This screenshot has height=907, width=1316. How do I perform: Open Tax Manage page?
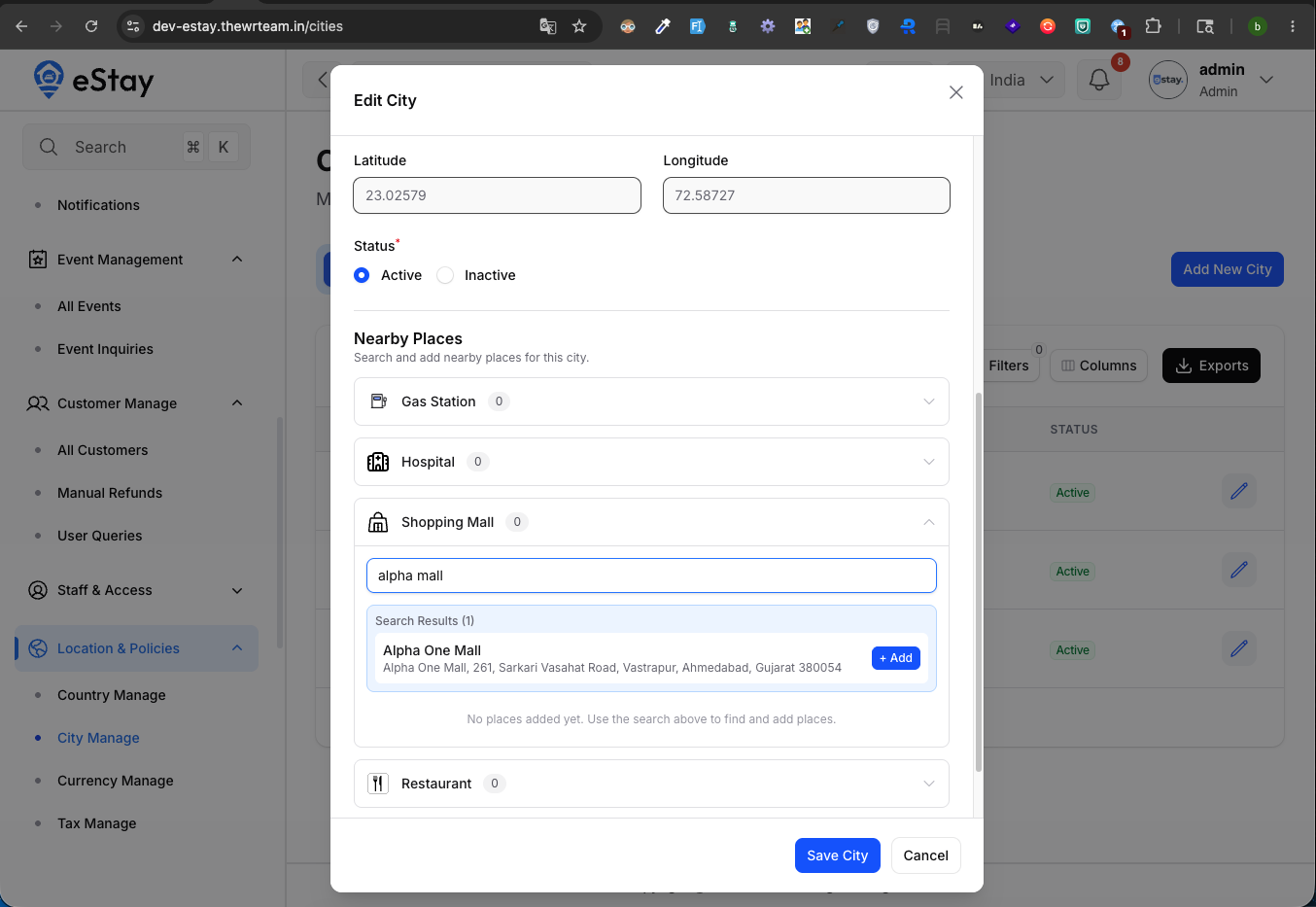click(x=97, y=823)
